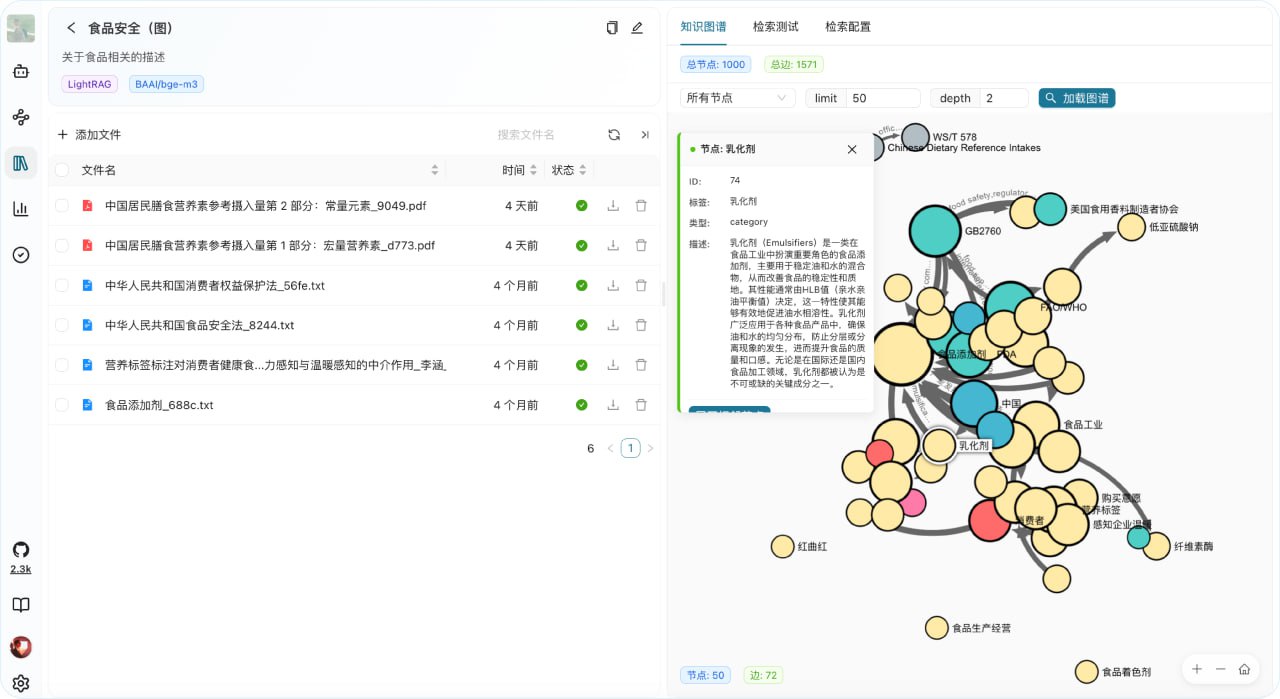Open settings gear in left sidebar

click(x=21, y=684)
